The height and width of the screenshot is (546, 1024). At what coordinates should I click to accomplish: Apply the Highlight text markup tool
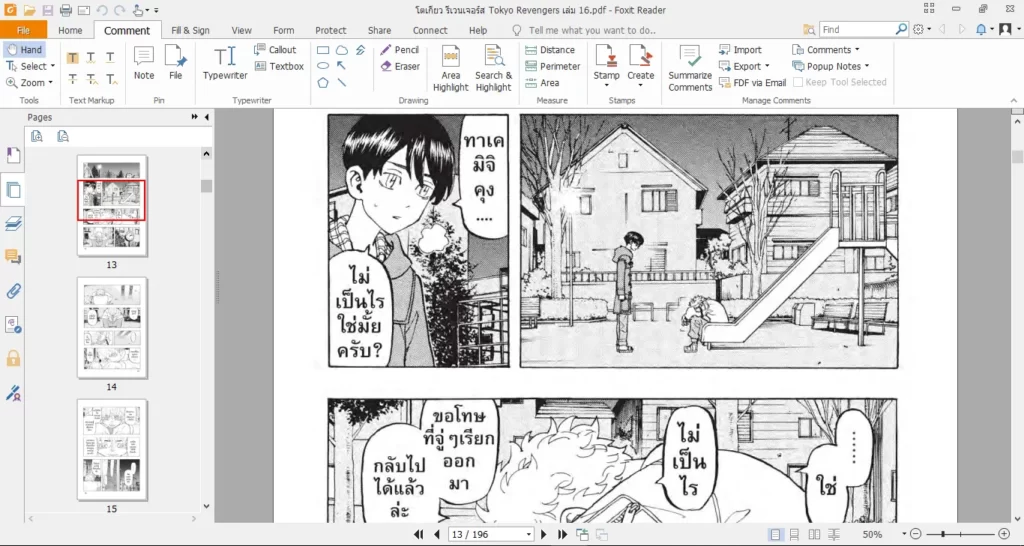tap(72, 58)
